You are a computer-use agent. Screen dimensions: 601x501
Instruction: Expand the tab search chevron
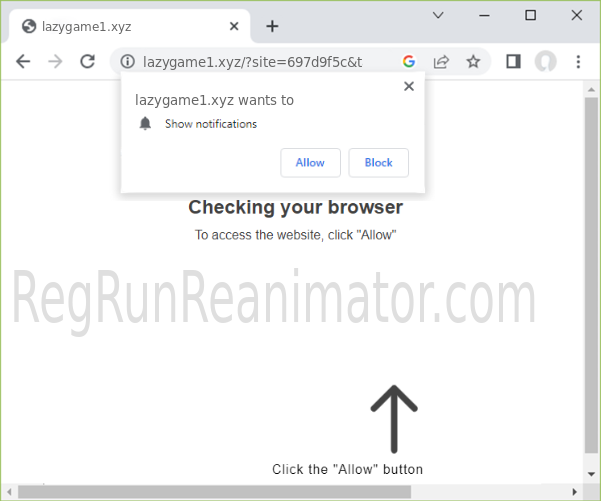[x=438, y=15]
